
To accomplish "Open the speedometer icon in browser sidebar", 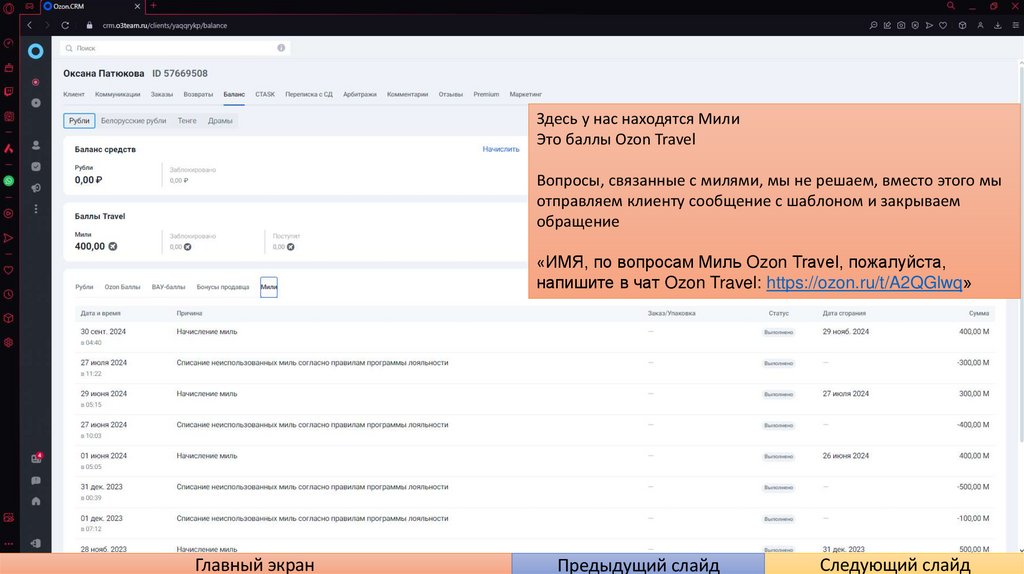I will pyautogui.click(x=8, y=43).
